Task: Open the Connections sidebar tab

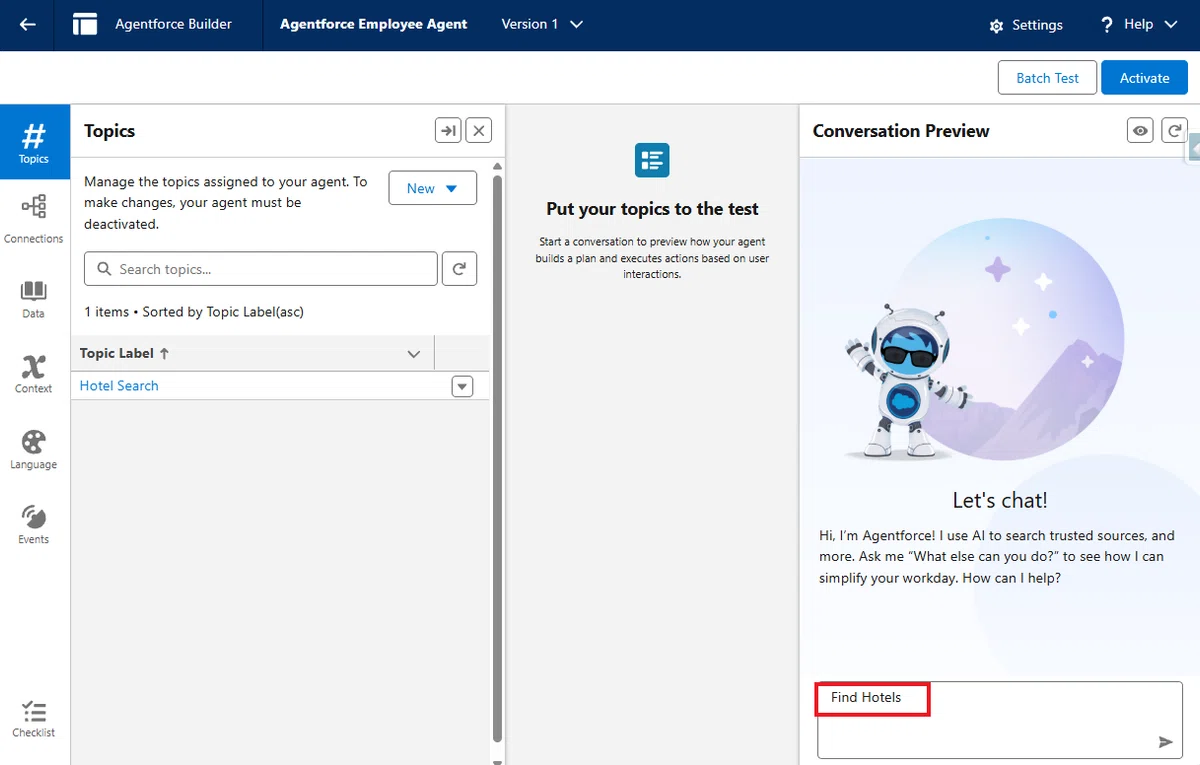Action: point(34,219)
